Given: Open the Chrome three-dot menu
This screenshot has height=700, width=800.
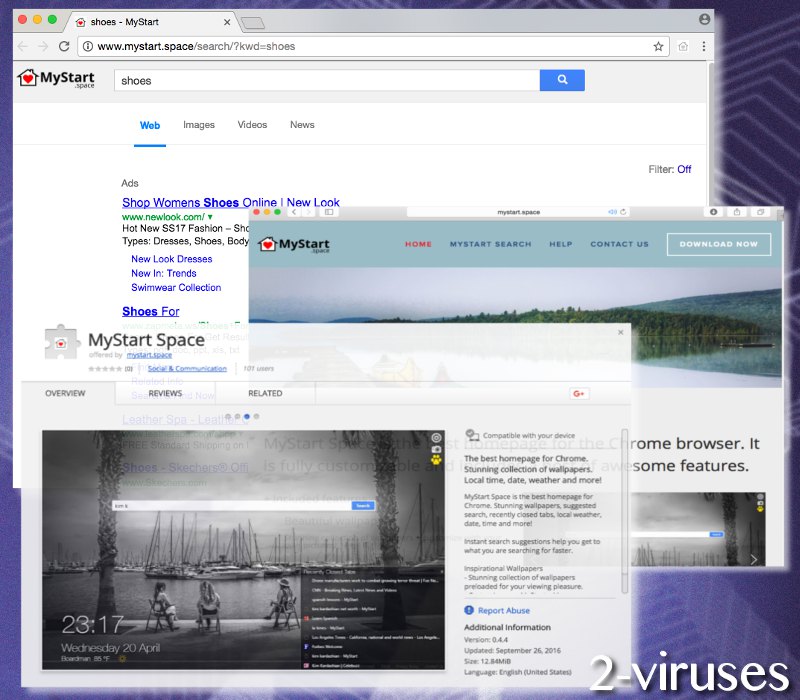Looking at the screenshot, I should coord(703,46).
